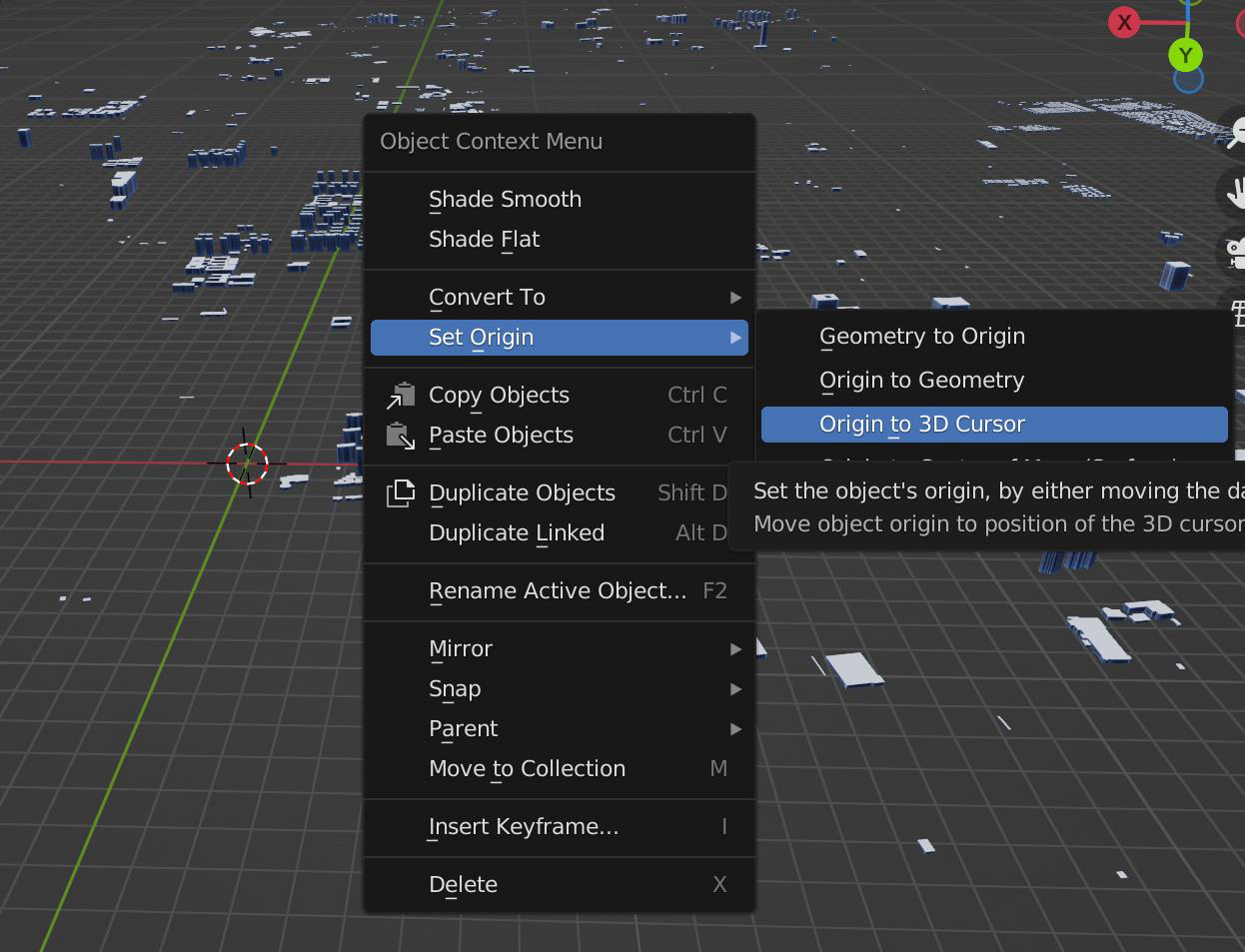The height and width of the screenshot is (952, 1245).
Task: Expand the Convert To submenu
Action: click(560, 298)
